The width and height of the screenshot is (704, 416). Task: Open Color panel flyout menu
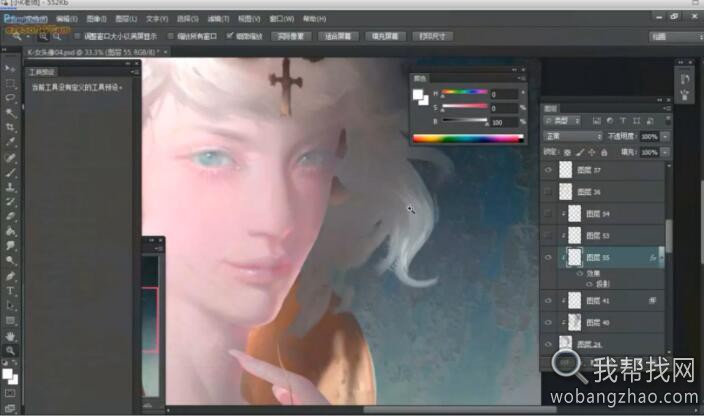(522, 79)
